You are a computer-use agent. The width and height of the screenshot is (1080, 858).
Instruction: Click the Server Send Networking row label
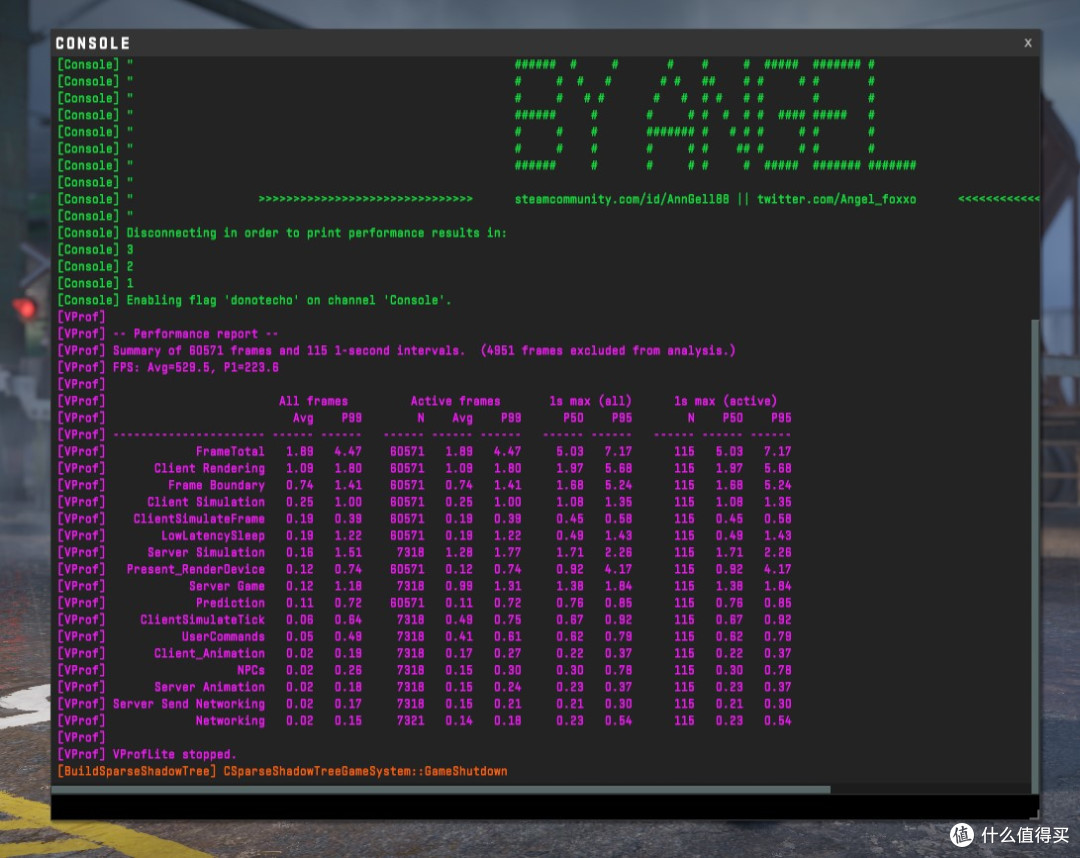189,704
